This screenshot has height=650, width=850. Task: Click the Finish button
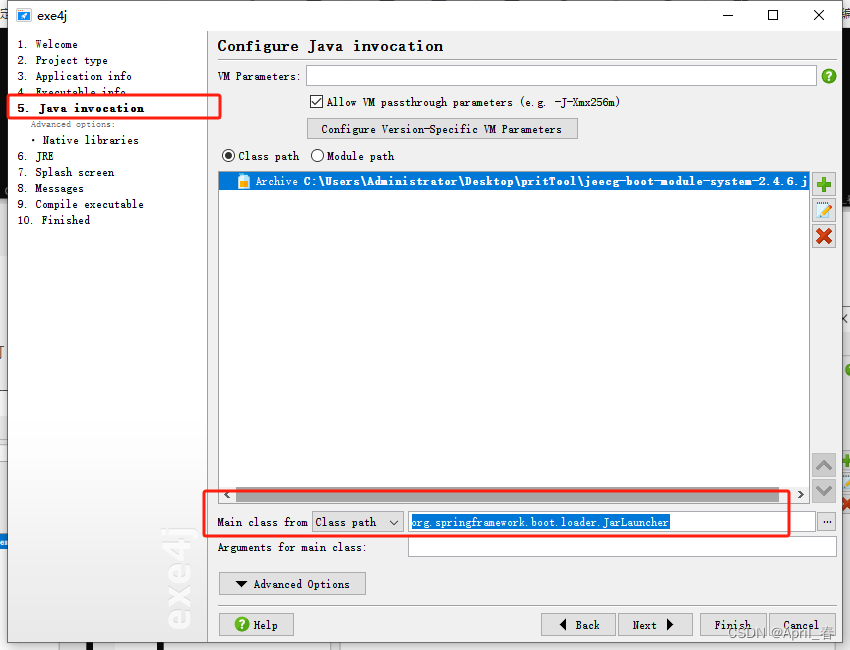click(733, 625)
